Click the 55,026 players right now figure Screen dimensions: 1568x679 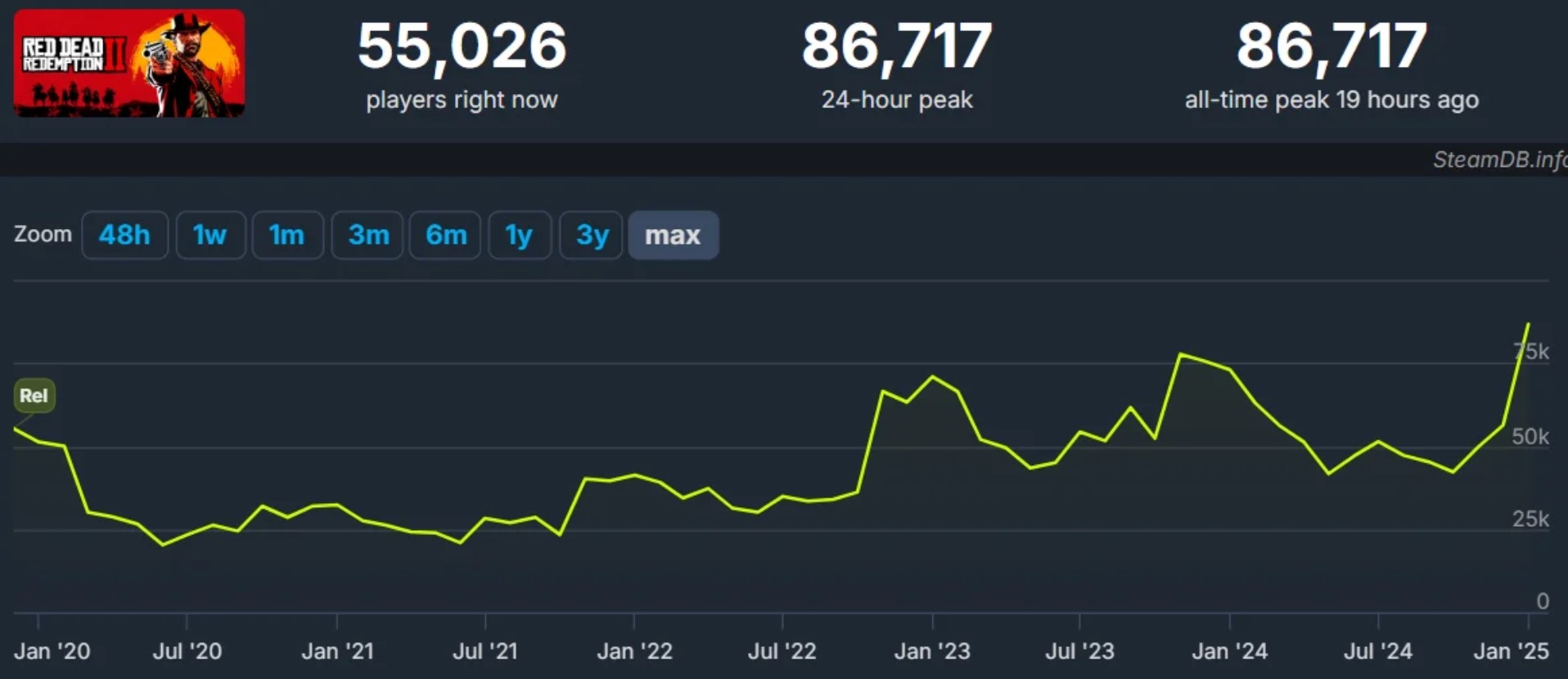pos(462,47)
